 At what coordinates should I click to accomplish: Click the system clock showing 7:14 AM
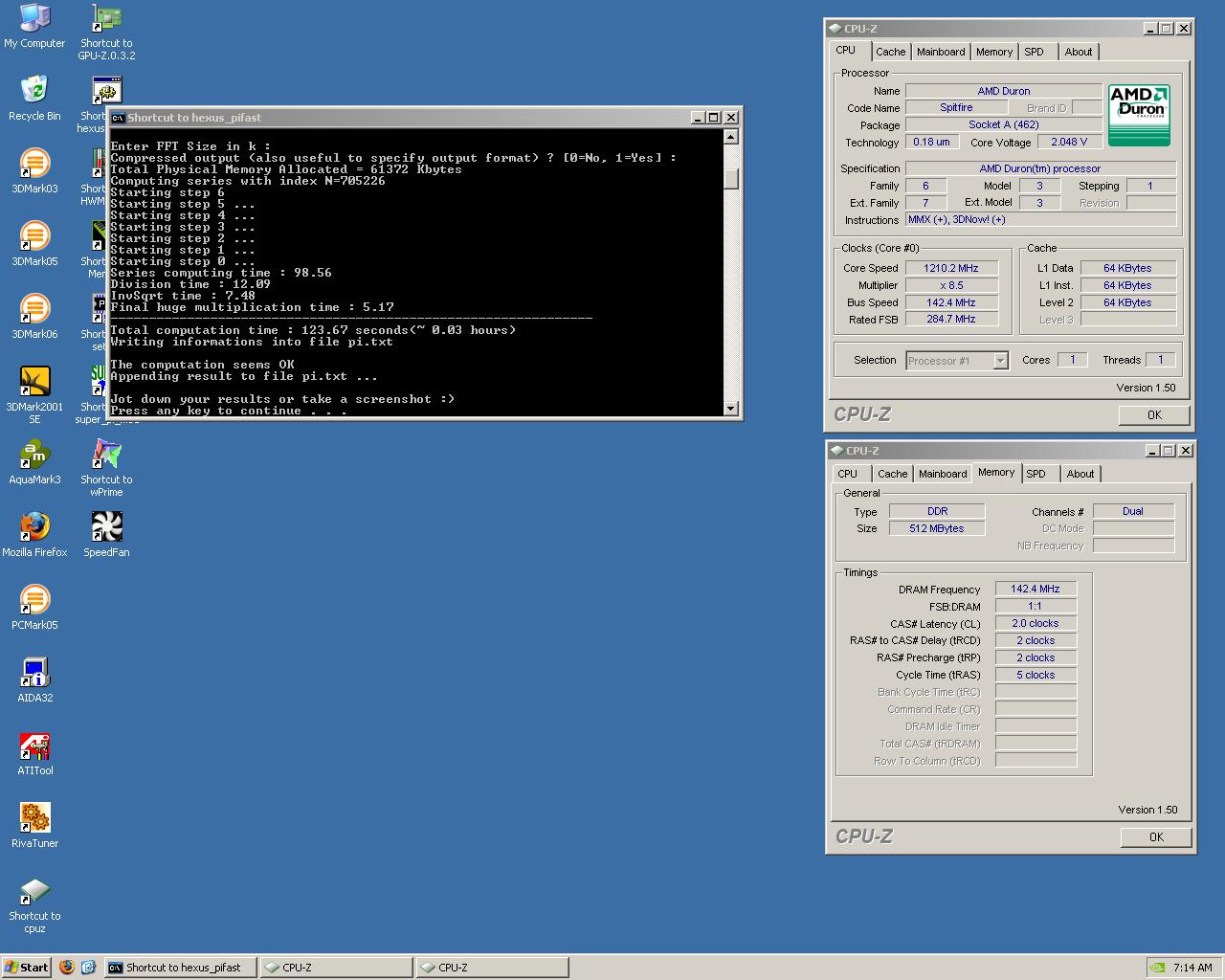pos(1192,968)
